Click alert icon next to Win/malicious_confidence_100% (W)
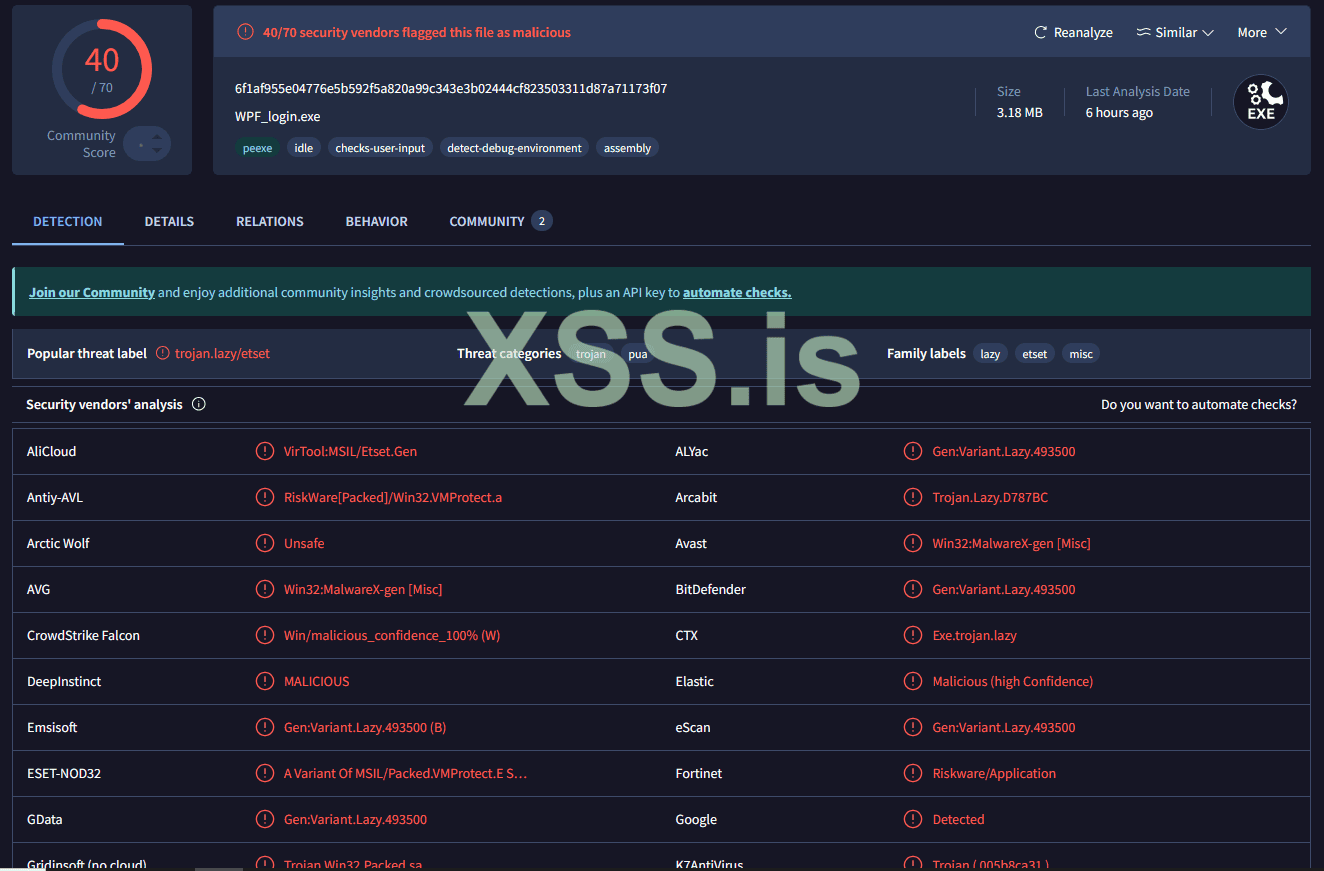 click(264, 635)
